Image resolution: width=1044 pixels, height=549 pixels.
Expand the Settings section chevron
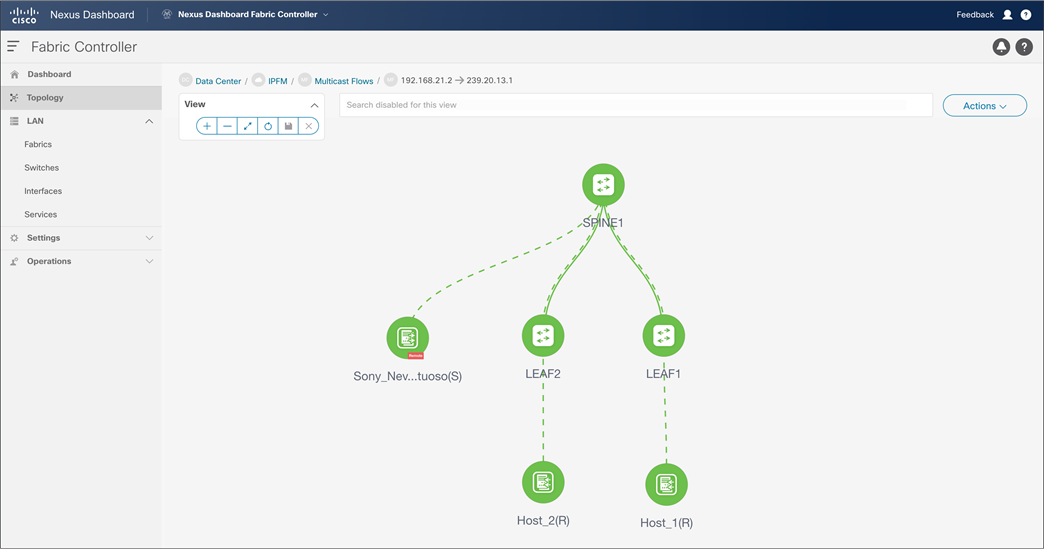pyautogui.click(x=149, y=238)
